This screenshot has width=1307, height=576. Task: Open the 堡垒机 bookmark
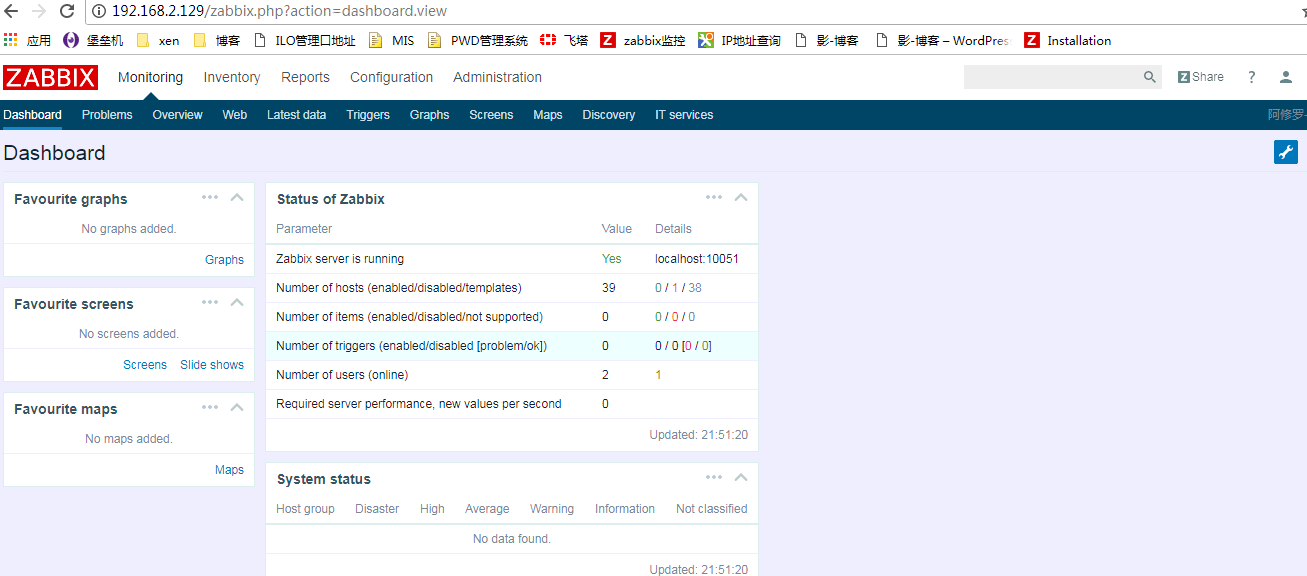click(93, 40)
